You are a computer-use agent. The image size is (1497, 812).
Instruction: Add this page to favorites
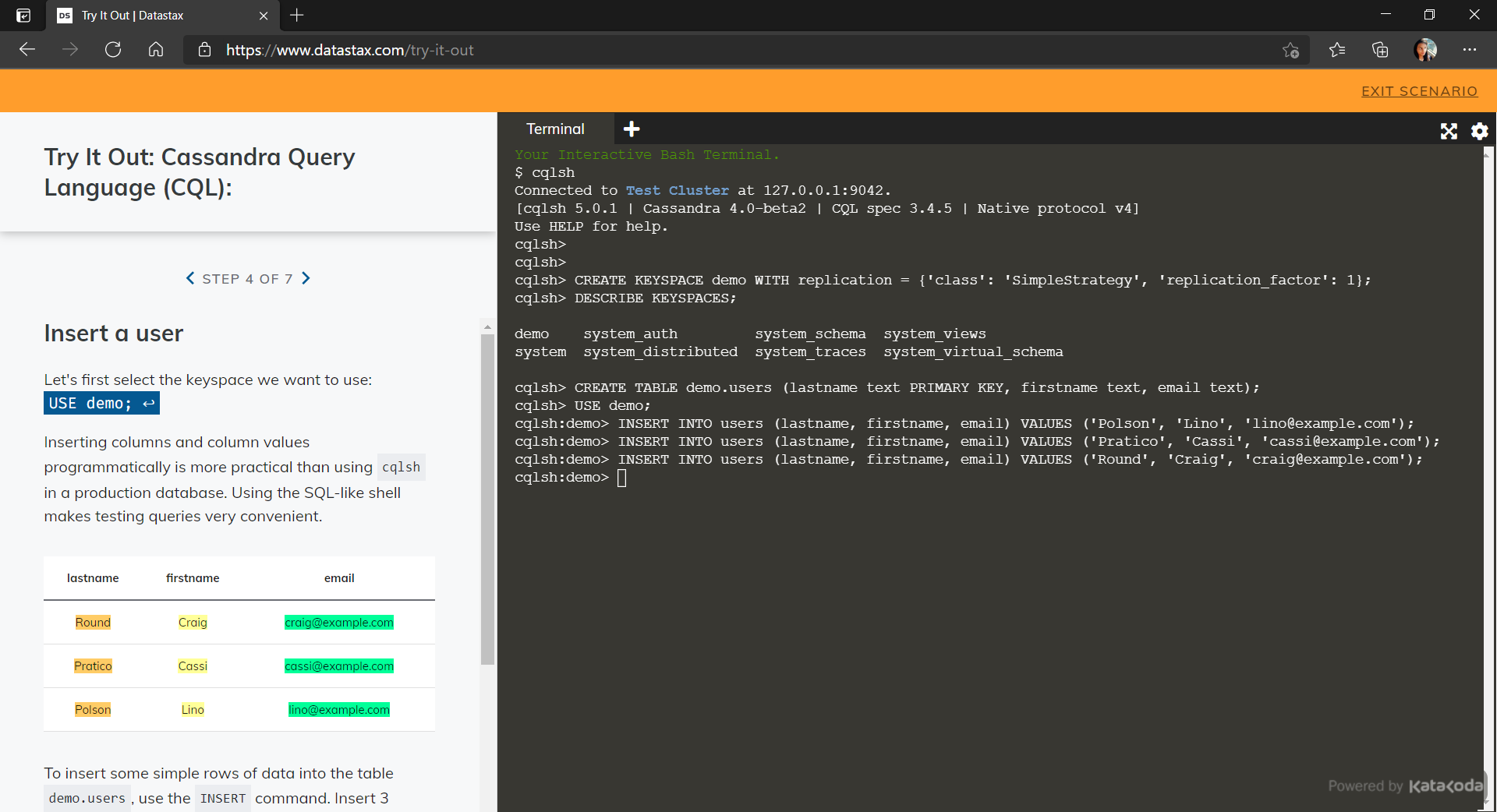[x=1290, y=50]
